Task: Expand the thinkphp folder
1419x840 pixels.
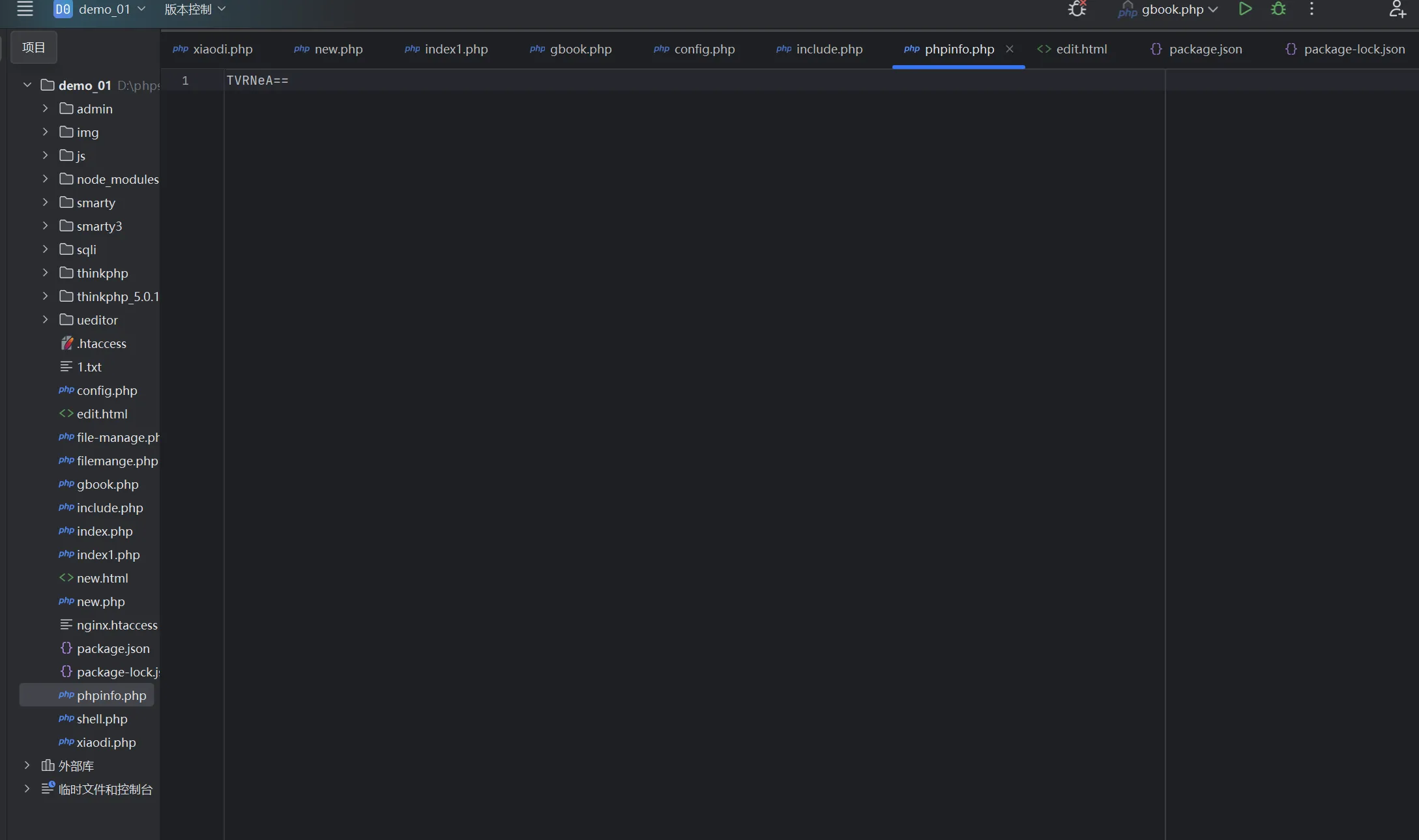Action: [45, 273]
